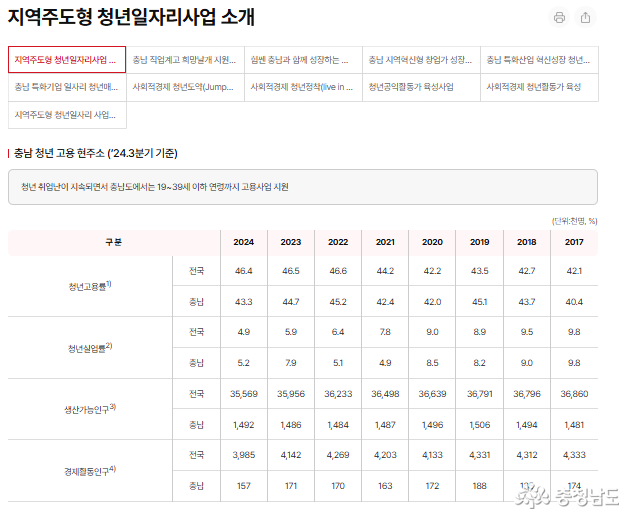Click the 157 충남 active population cell
The width and height of the screenshot is (620, 510).
[x=244, y=486]
